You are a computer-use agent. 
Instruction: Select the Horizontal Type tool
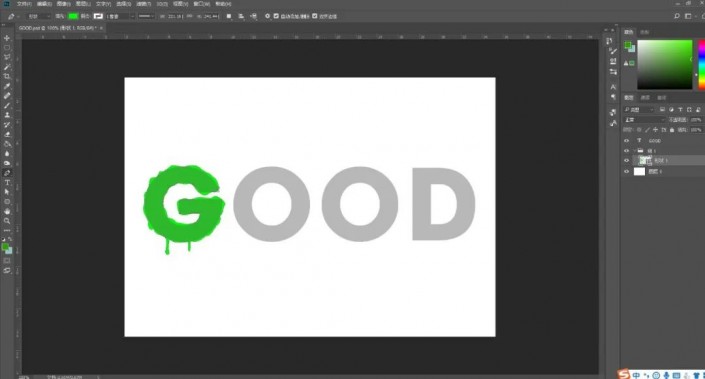(x=7, y=183)
